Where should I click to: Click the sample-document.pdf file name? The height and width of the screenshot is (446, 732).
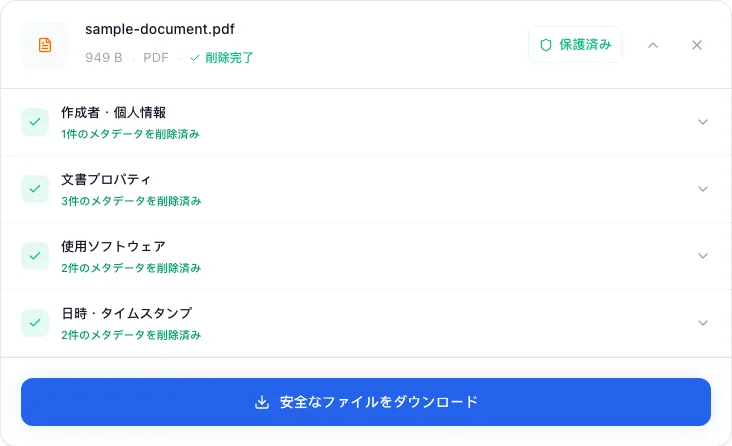(160, 29)
